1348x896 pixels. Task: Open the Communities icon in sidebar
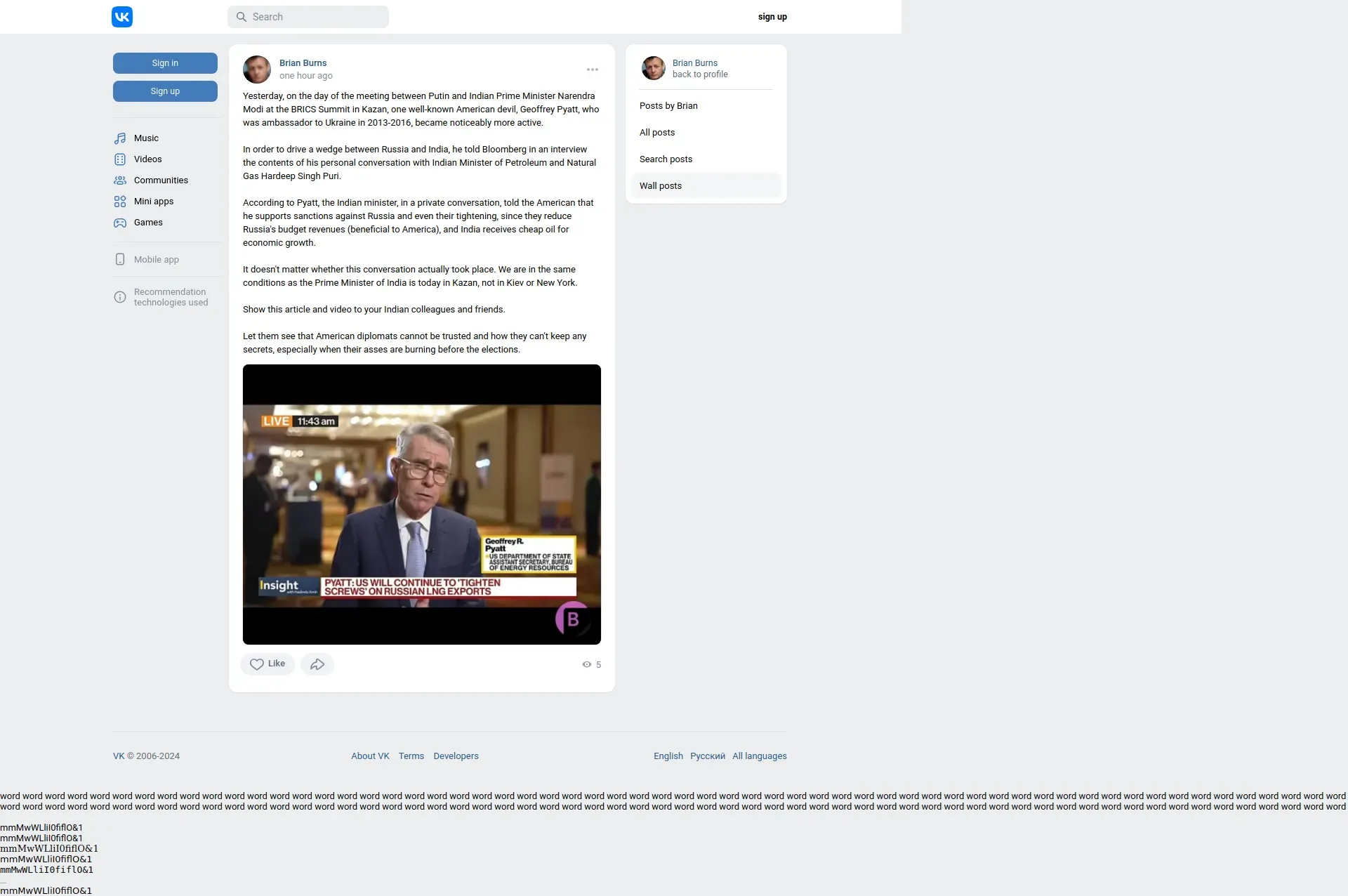click(120, 180)
